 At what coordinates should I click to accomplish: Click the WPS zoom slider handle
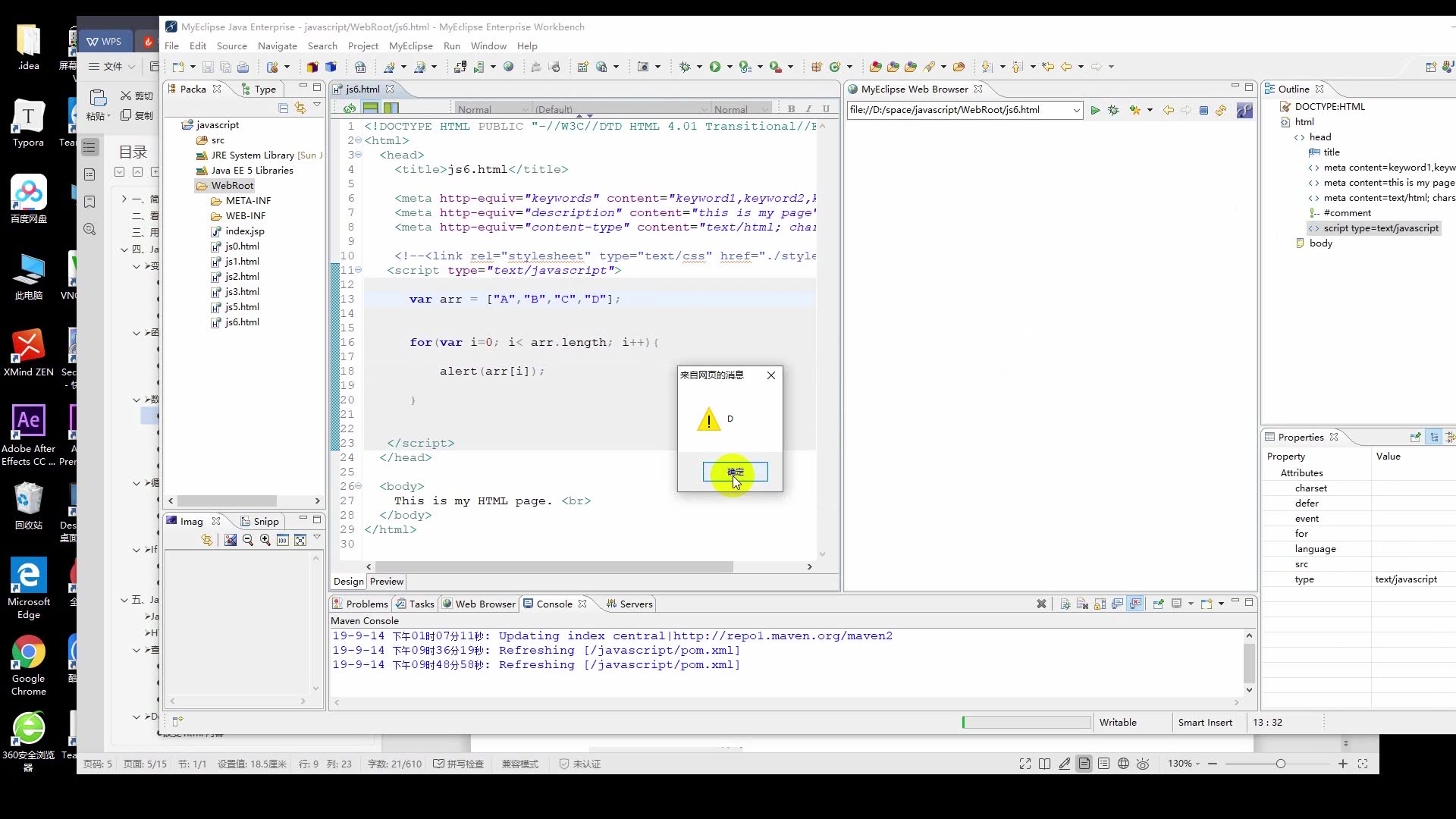click(x=1281, y=764)
